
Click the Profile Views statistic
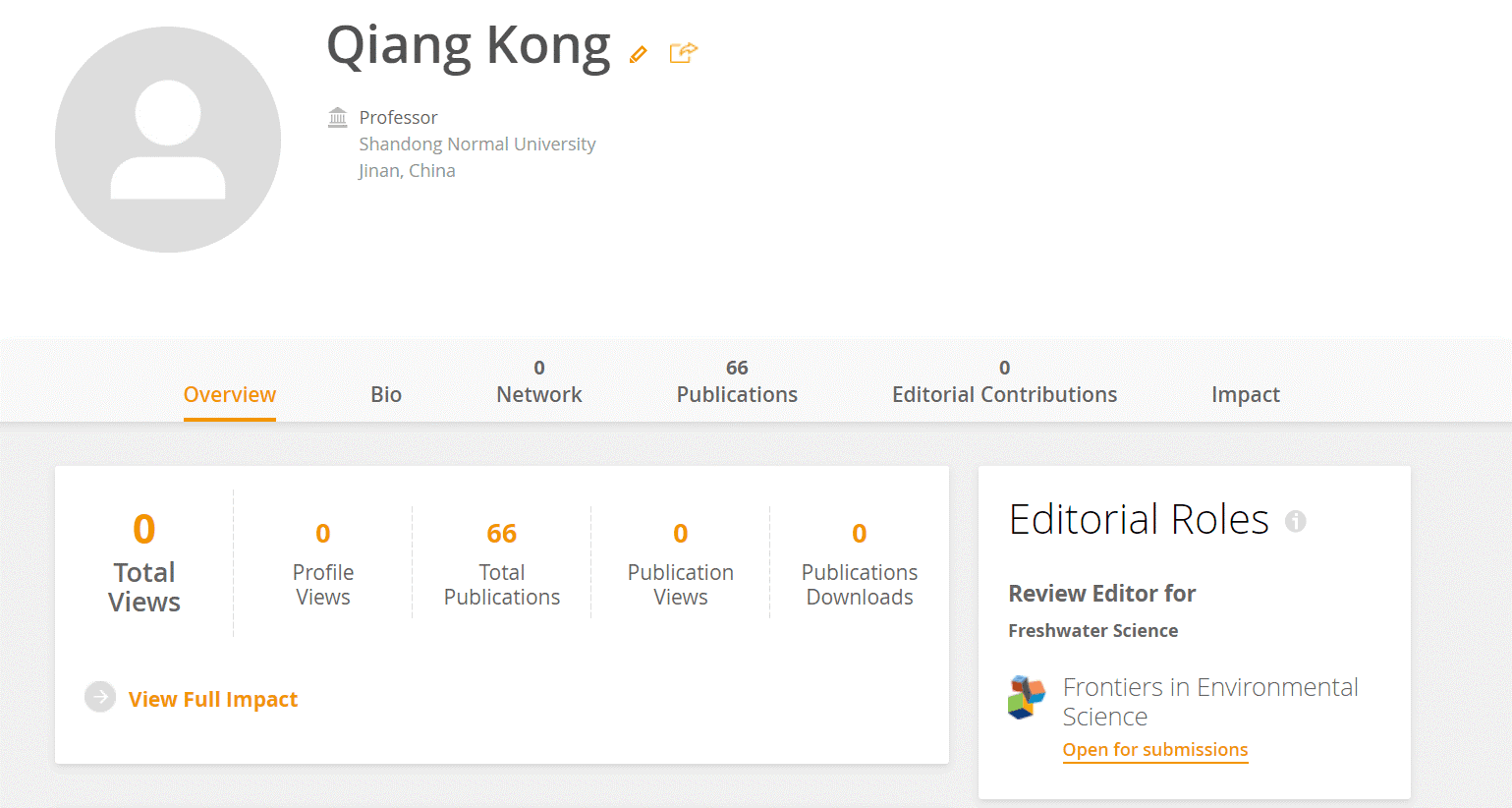323,562
